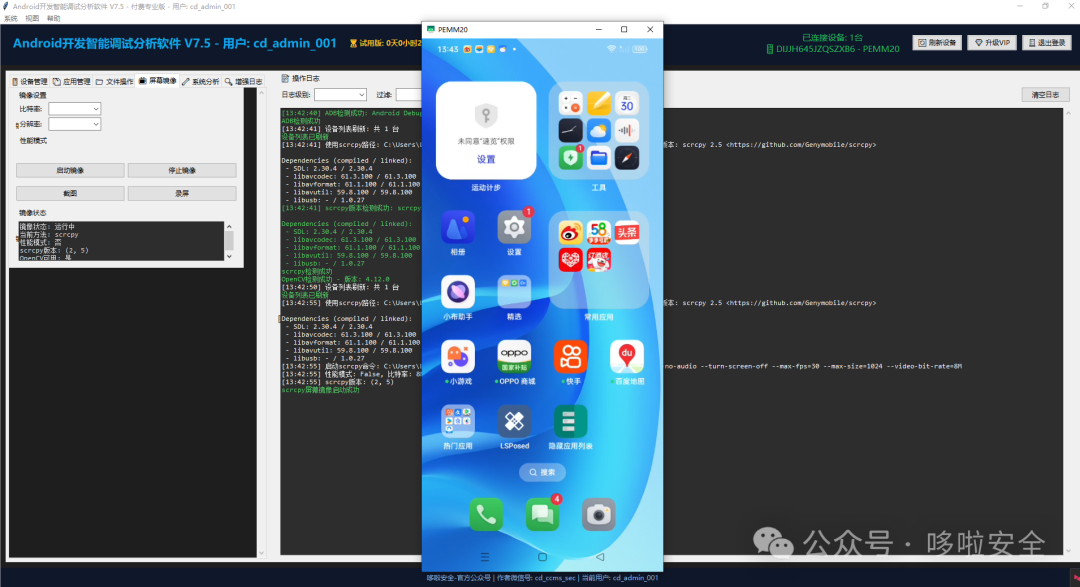
Task: Open the Weibo app icon
Action: pyautogui.click(x=570, y=233)
